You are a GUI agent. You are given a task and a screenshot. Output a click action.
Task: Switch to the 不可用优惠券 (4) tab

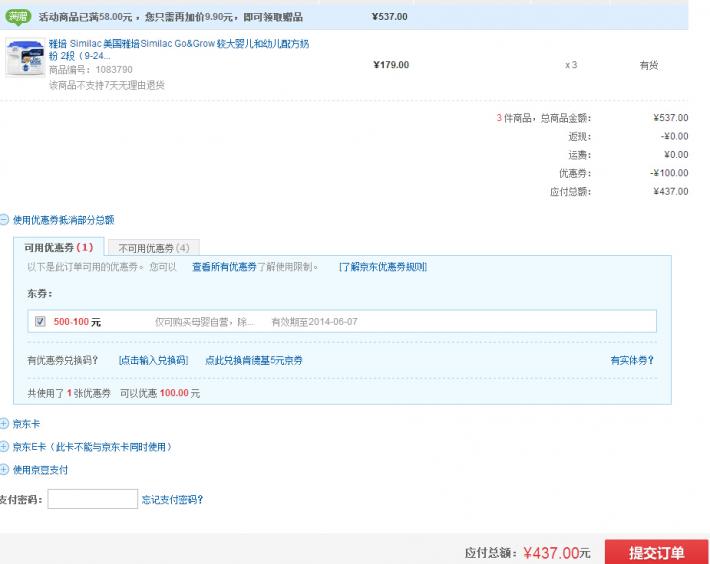point(154,247)
